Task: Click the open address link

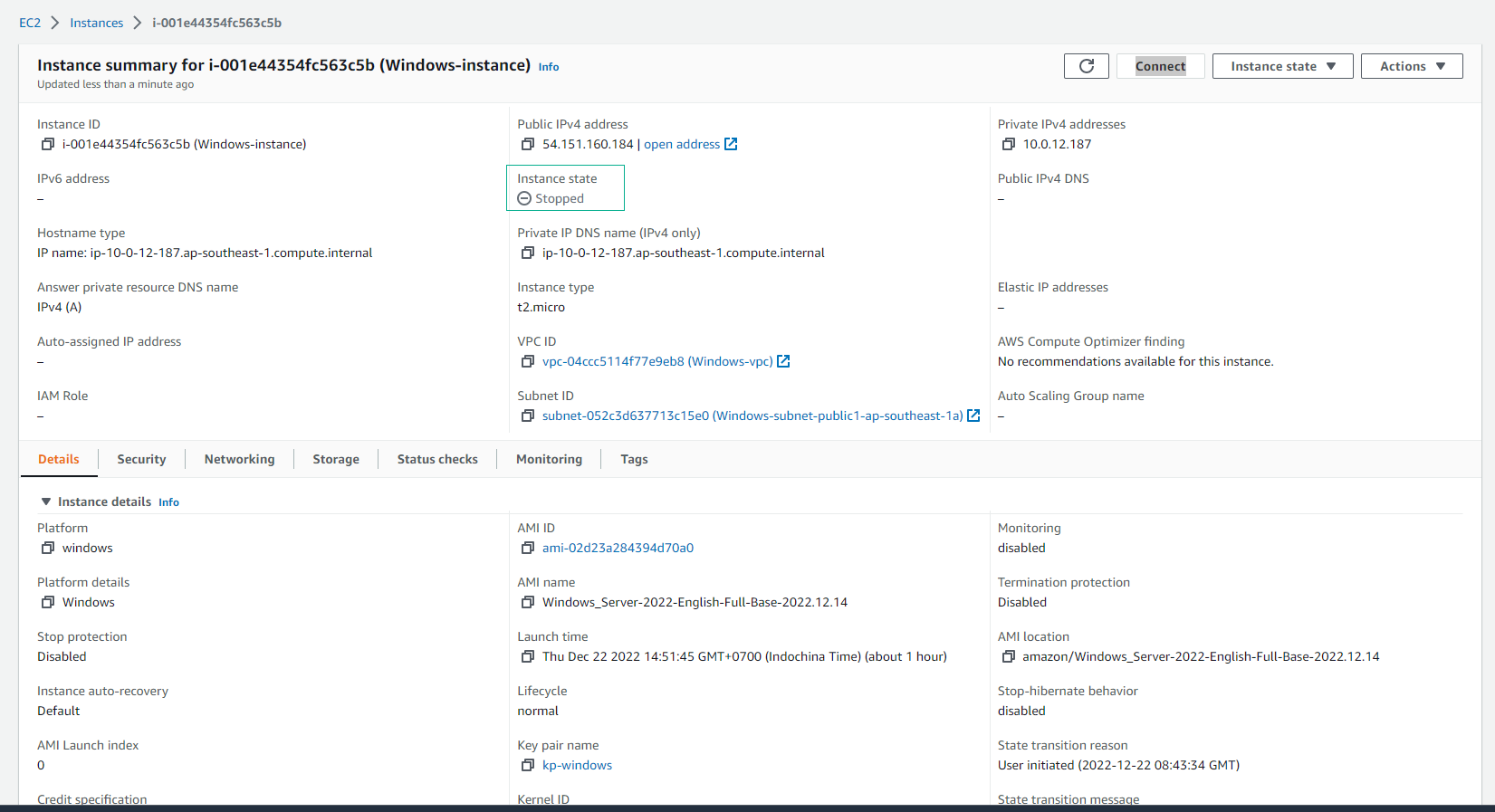Action: [682, 144]
